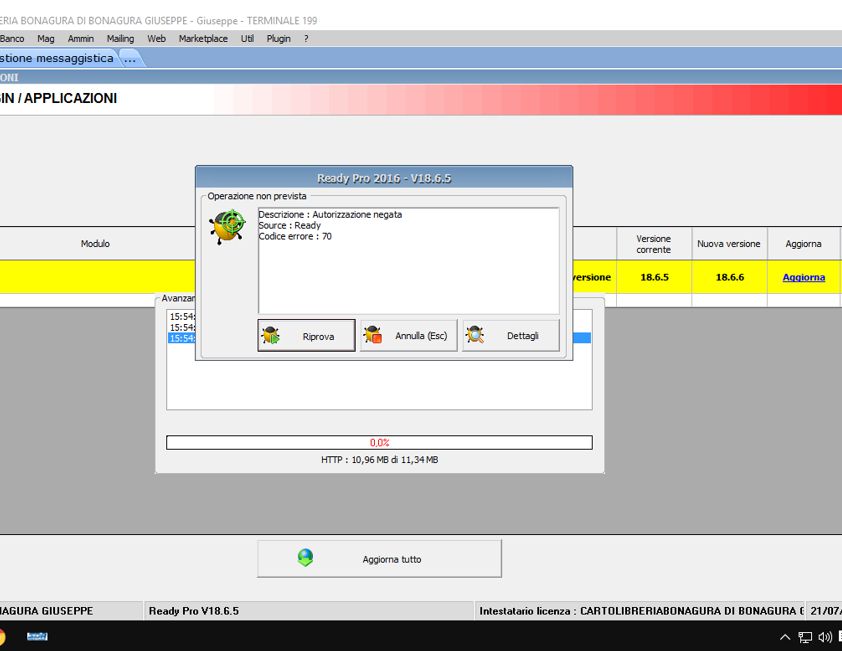This screenshot has width=842, height=651.
Task: Open the Util menu
Action: (247, 39)
